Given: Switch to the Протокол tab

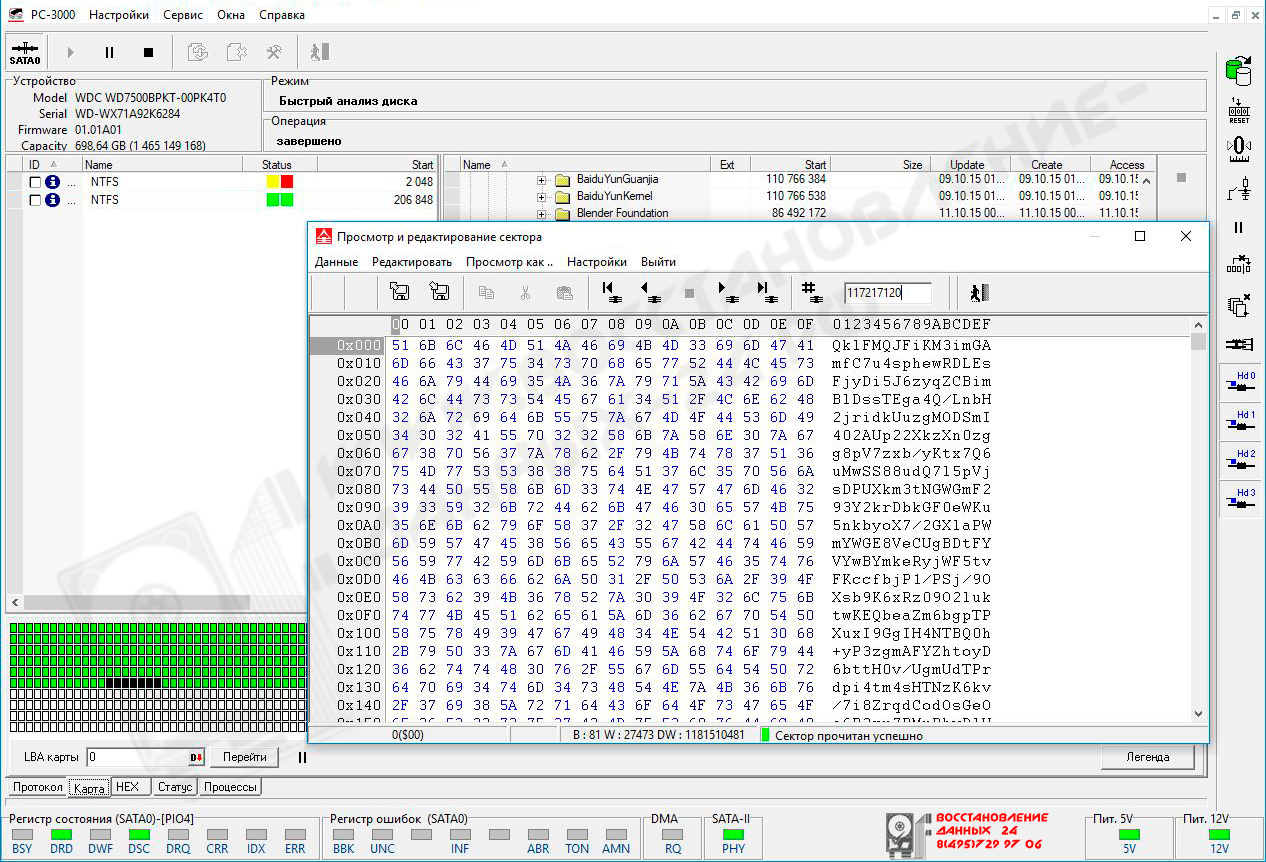Looking at the screenshot, I should coord(38,787).
